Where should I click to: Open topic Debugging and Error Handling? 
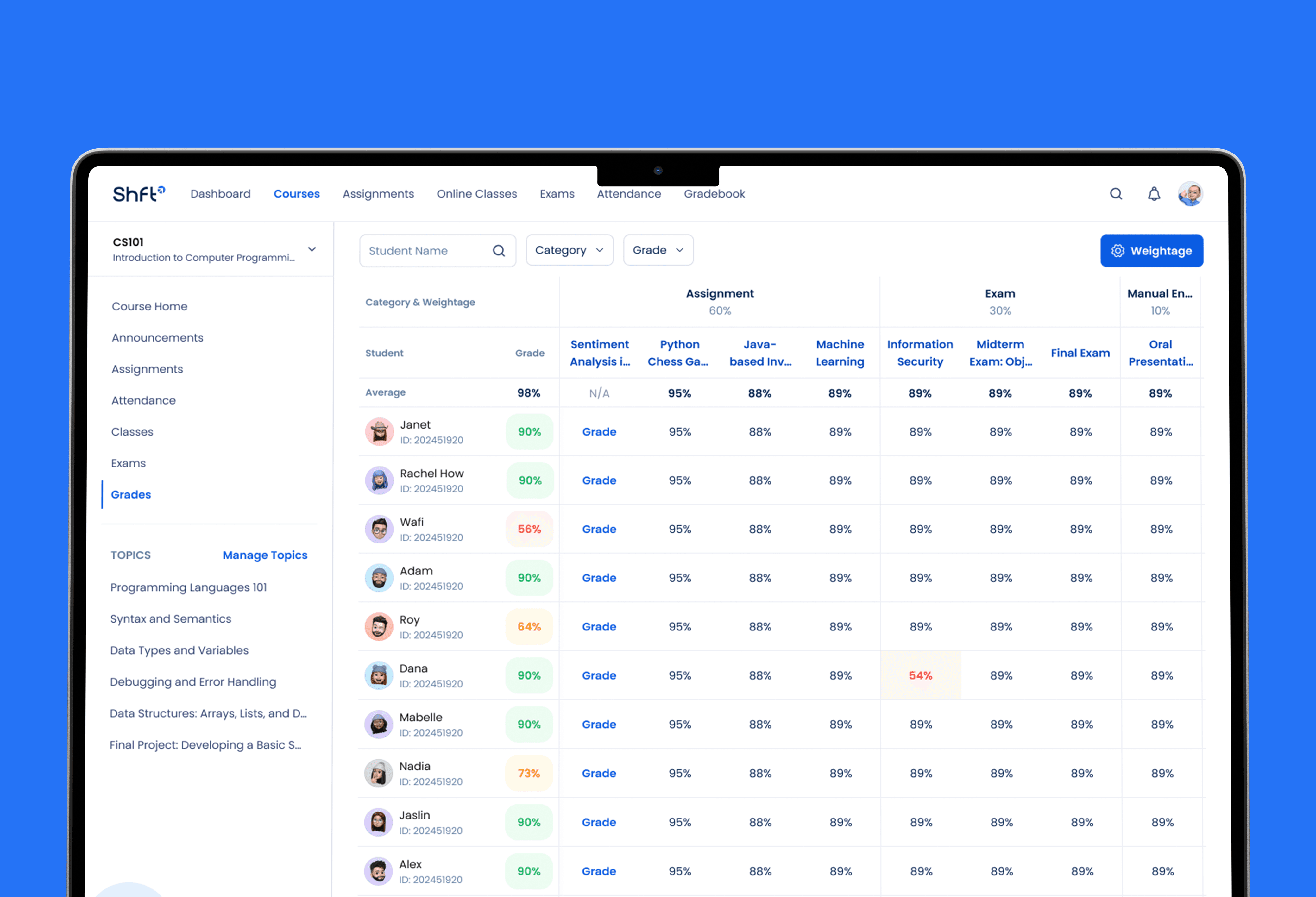tap(193, 682)
